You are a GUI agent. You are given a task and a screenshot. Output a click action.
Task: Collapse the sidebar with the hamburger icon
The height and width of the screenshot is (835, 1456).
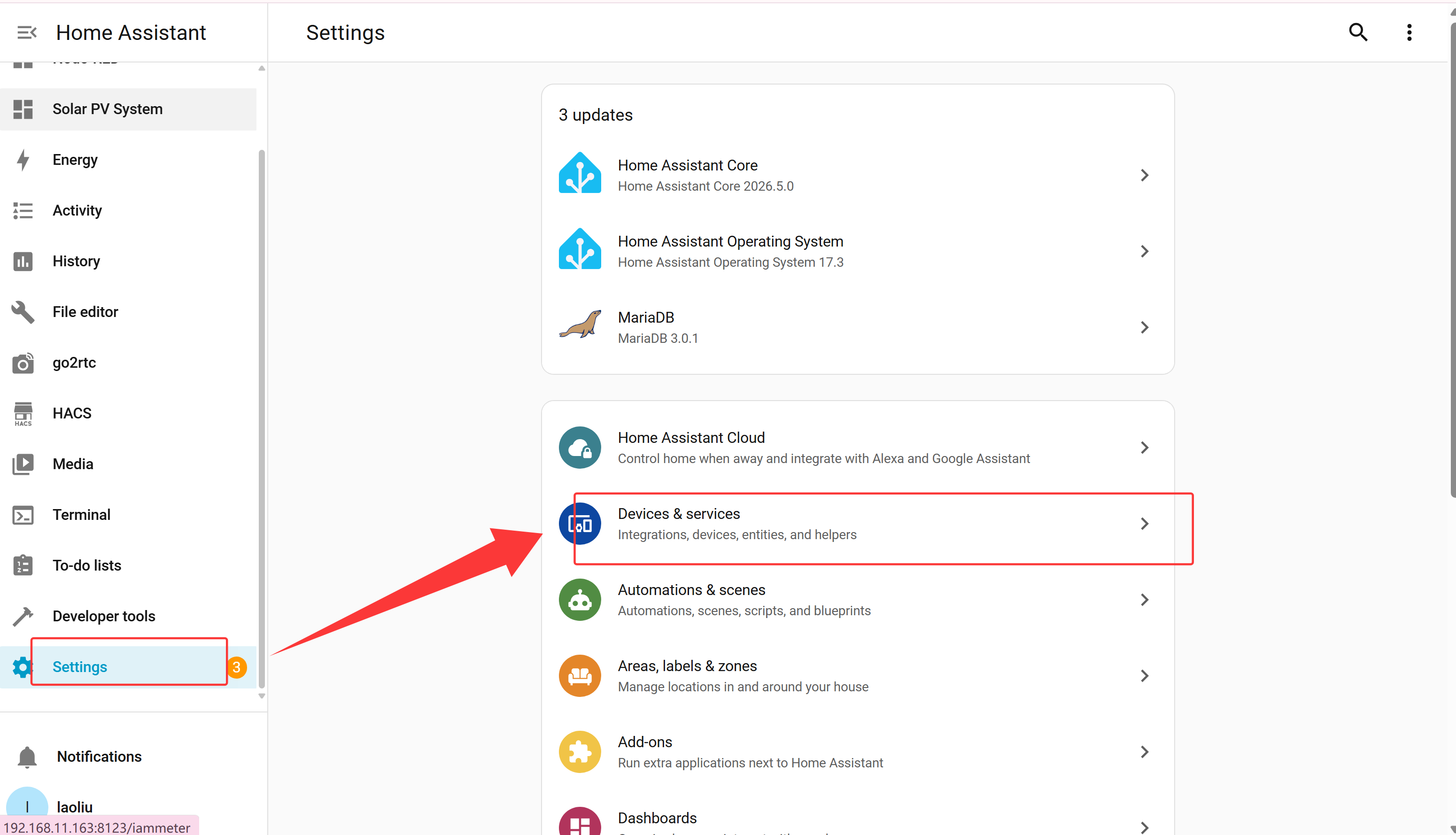(x=26, y=33)
